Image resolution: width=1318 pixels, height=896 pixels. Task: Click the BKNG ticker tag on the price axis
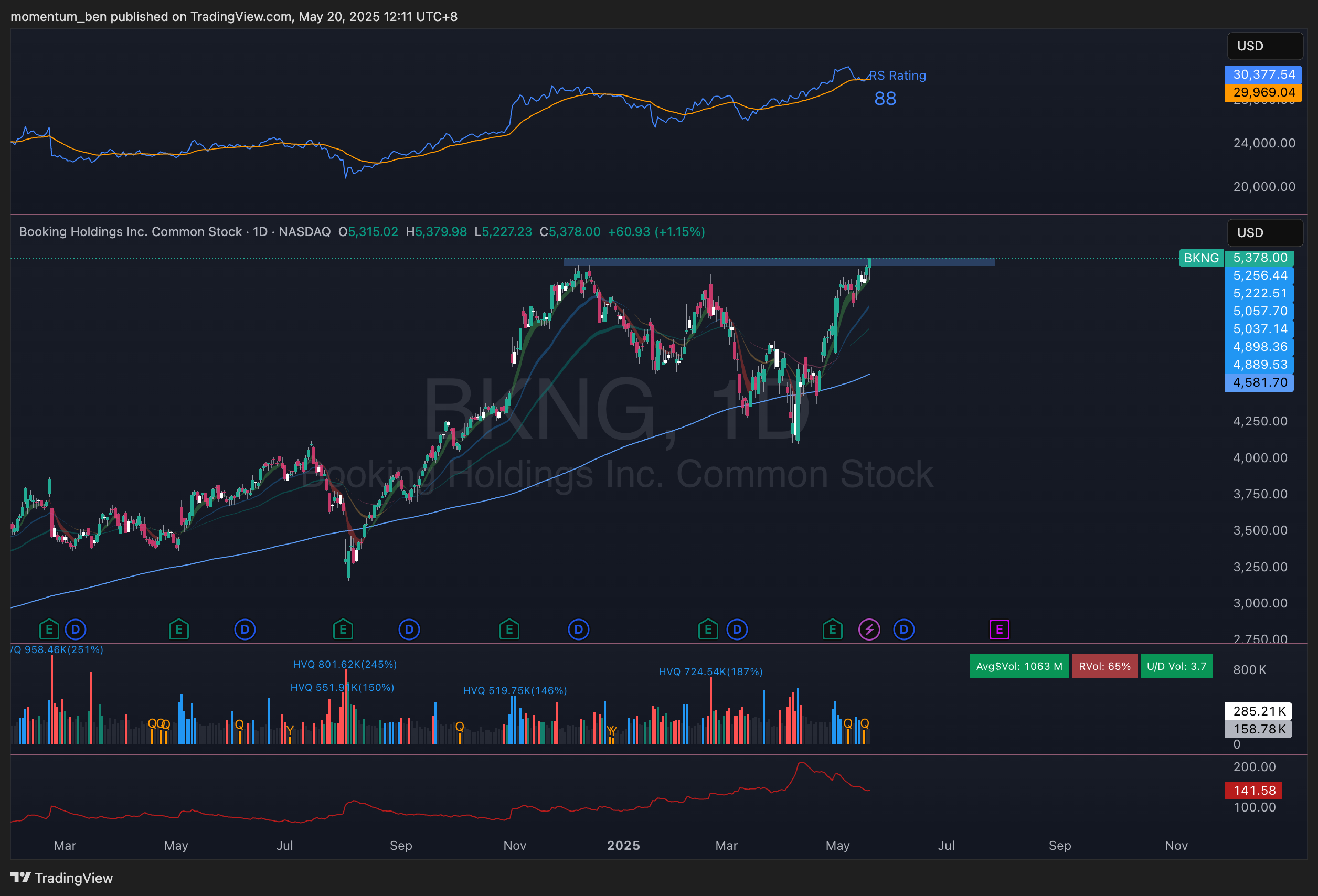1201,258
